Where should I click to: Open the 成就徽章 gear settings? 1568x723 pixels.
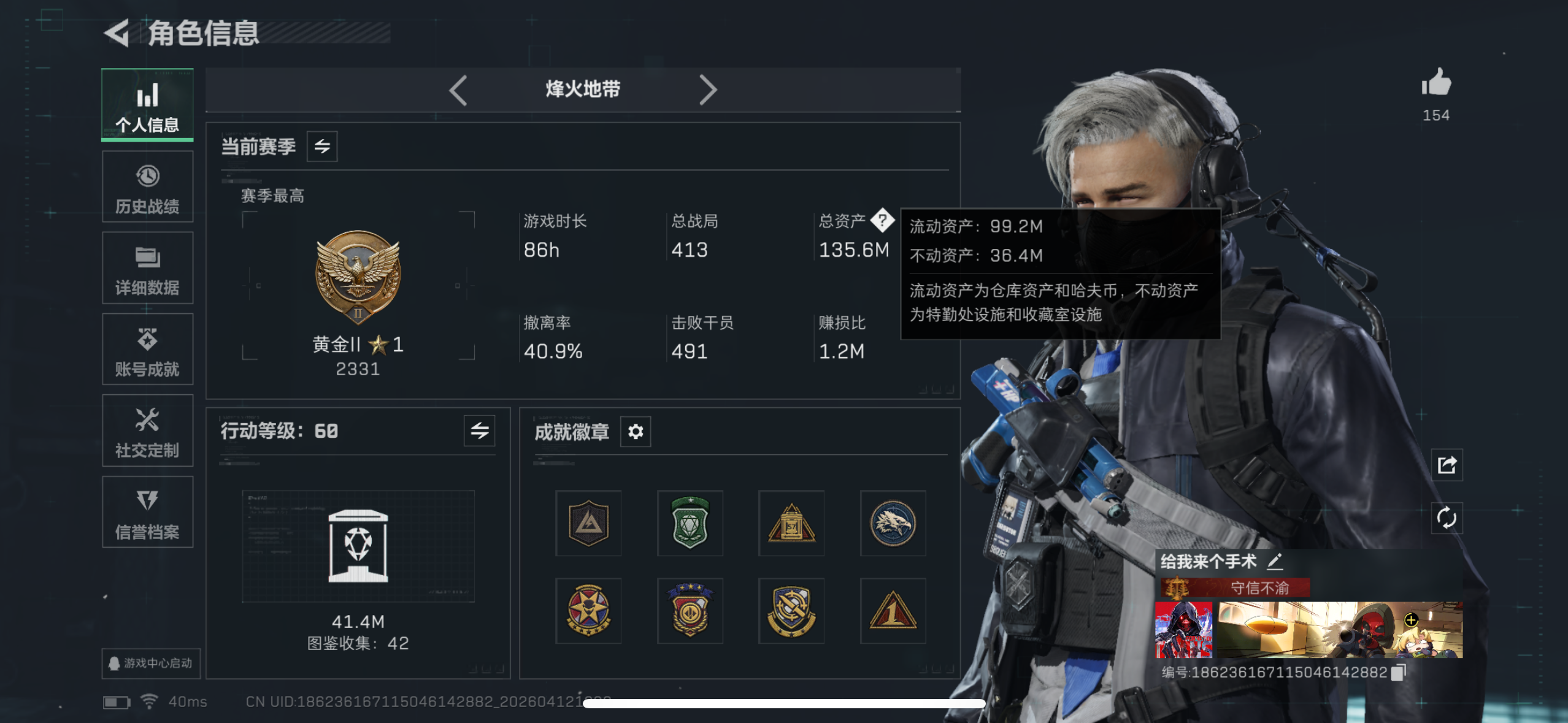(x=636, y=432)
